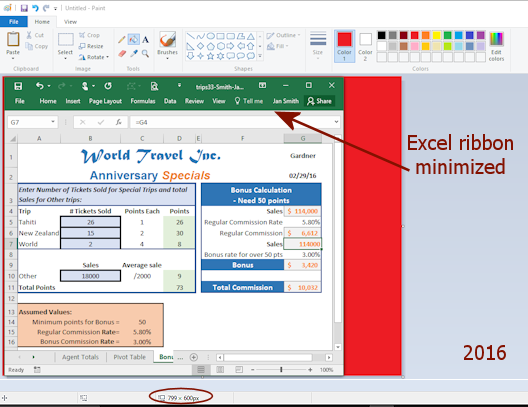Click the Paint Redo arrow in title bar
Screen dimensions: 528x407
coord(46,8)
